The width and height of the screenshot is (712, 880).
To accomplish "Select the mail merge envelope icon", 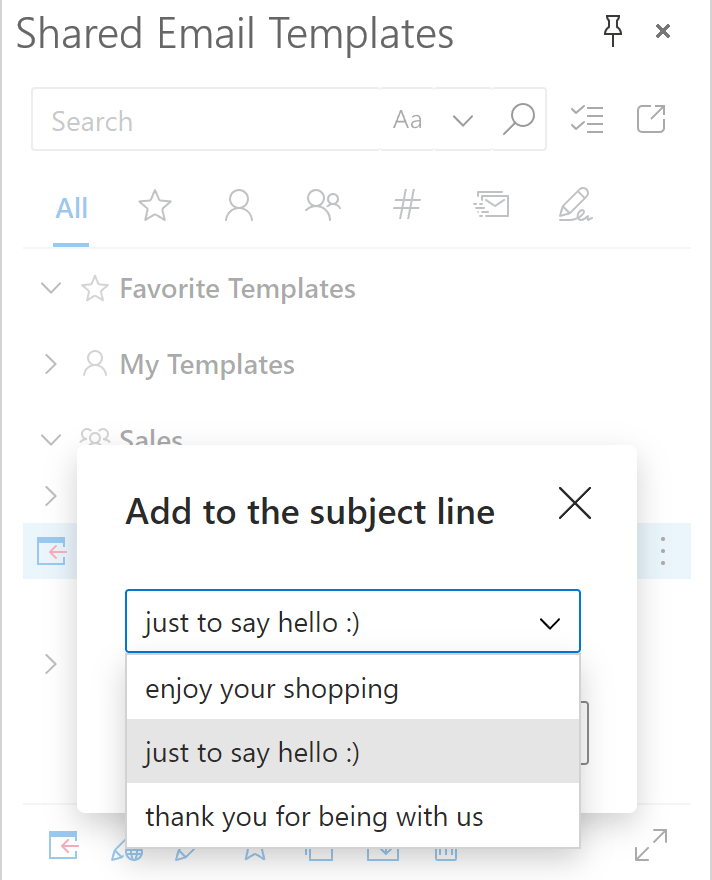I will 490,205.
